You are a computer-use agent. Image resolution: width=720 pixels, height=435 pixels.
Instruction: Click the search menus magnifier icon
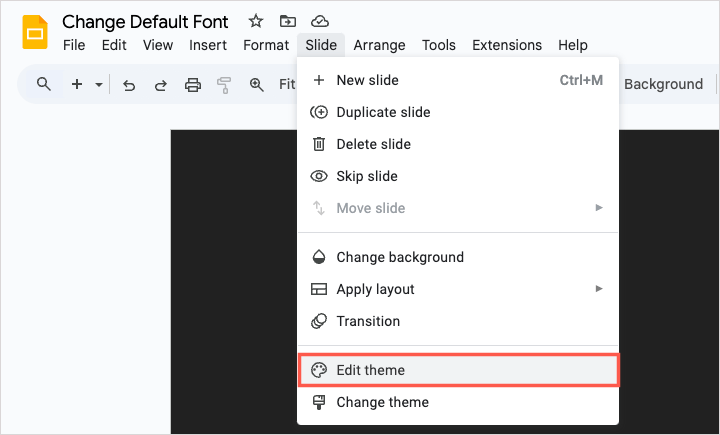click(x=44, y=84)
